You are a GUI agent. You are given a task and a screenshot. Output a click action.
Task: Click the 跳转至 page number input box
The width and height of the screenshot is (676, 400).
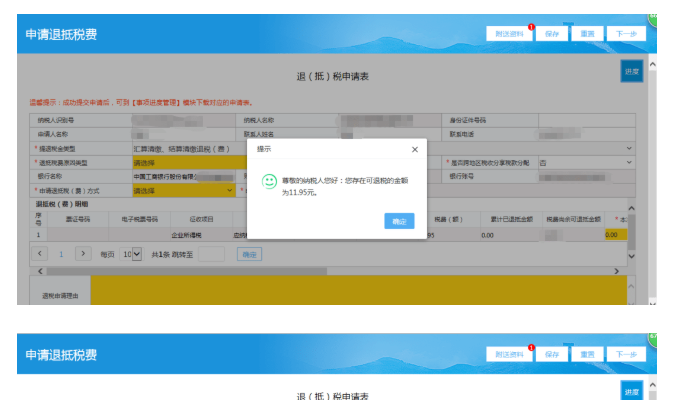211,254
